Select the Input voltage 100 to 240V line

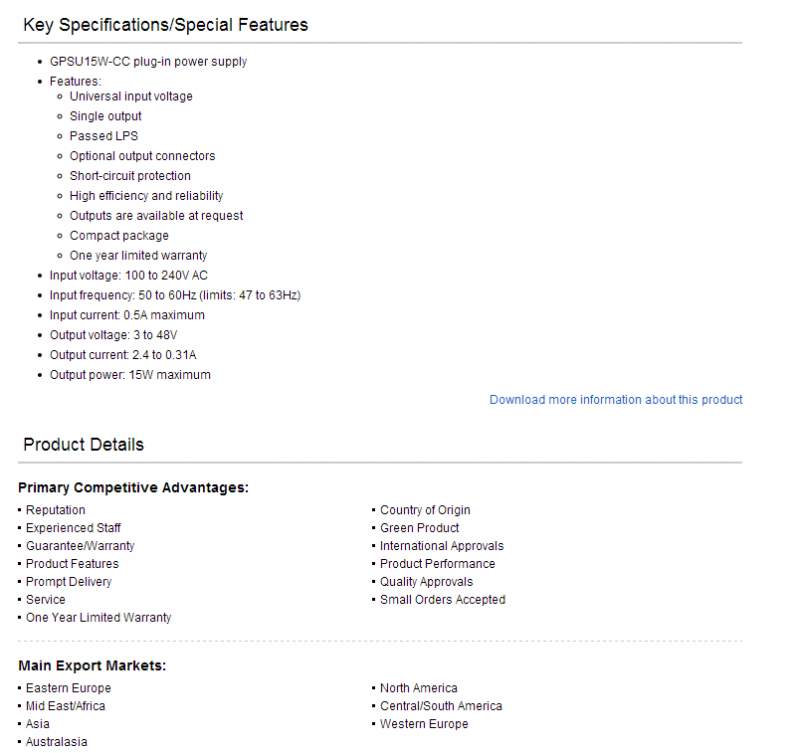(129, 275)
